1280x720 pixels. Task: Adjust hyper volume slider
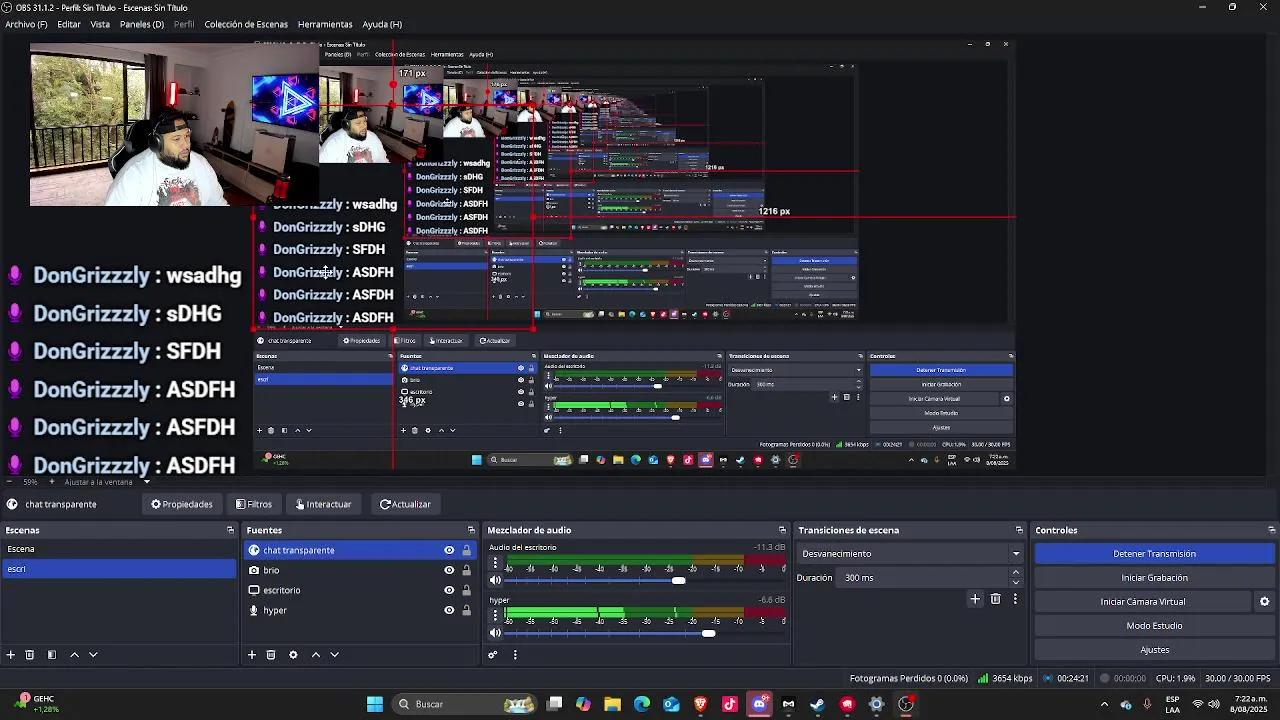(x=709, y=633)
